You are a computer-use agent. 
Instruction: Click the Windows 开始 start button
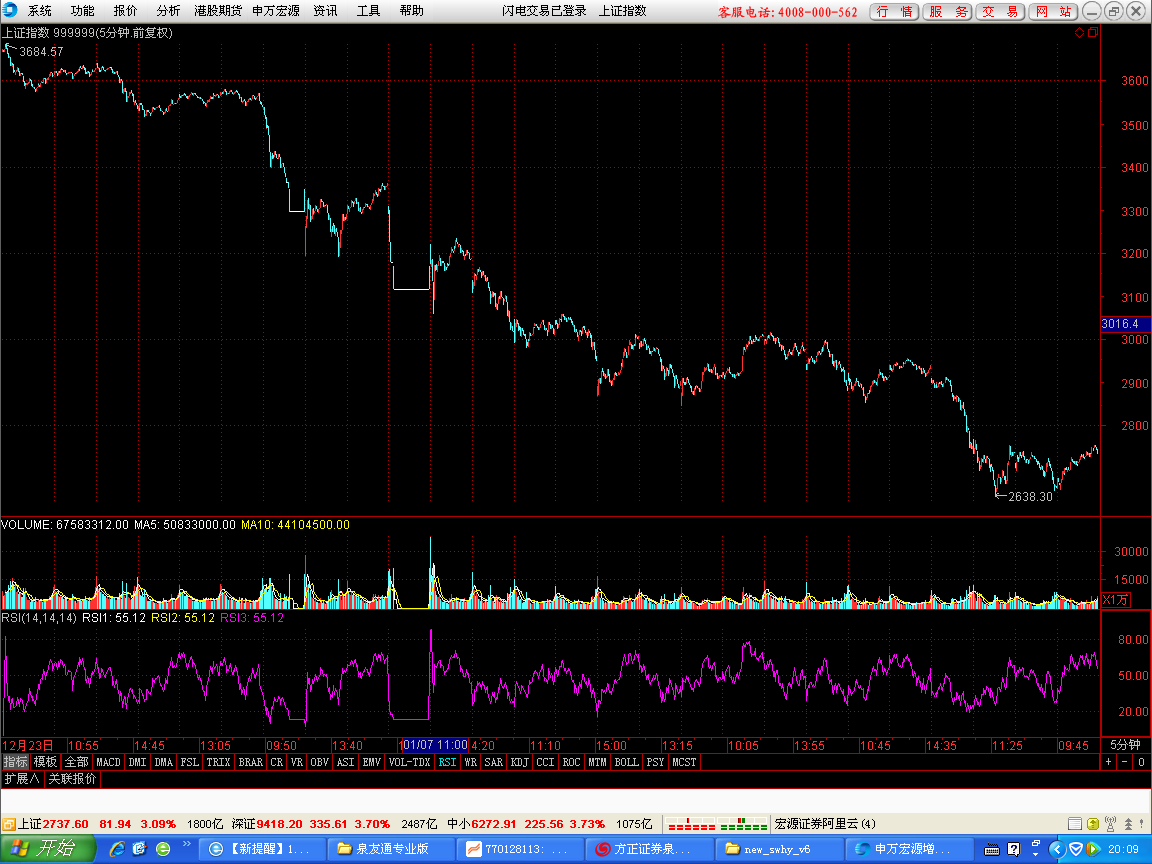tap(48, 849)
